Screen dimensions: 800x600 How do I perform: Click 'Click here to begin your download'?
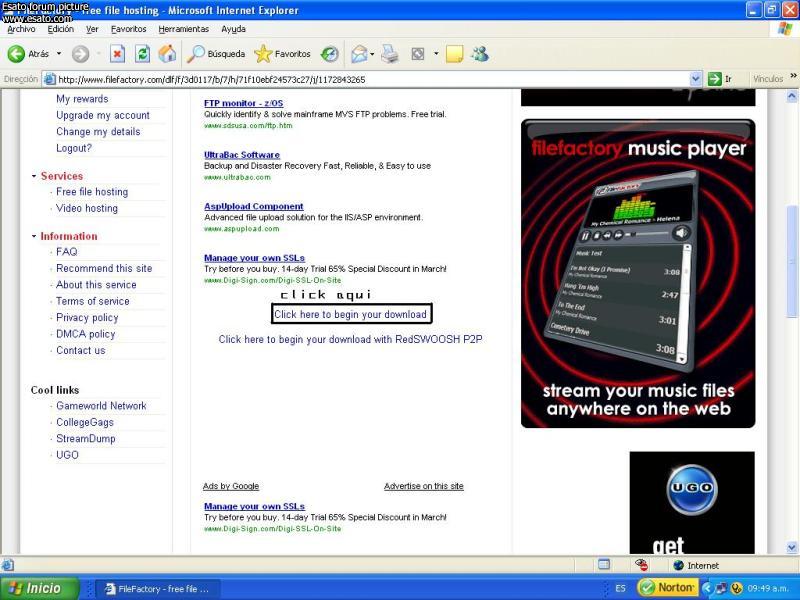point(351,314)
